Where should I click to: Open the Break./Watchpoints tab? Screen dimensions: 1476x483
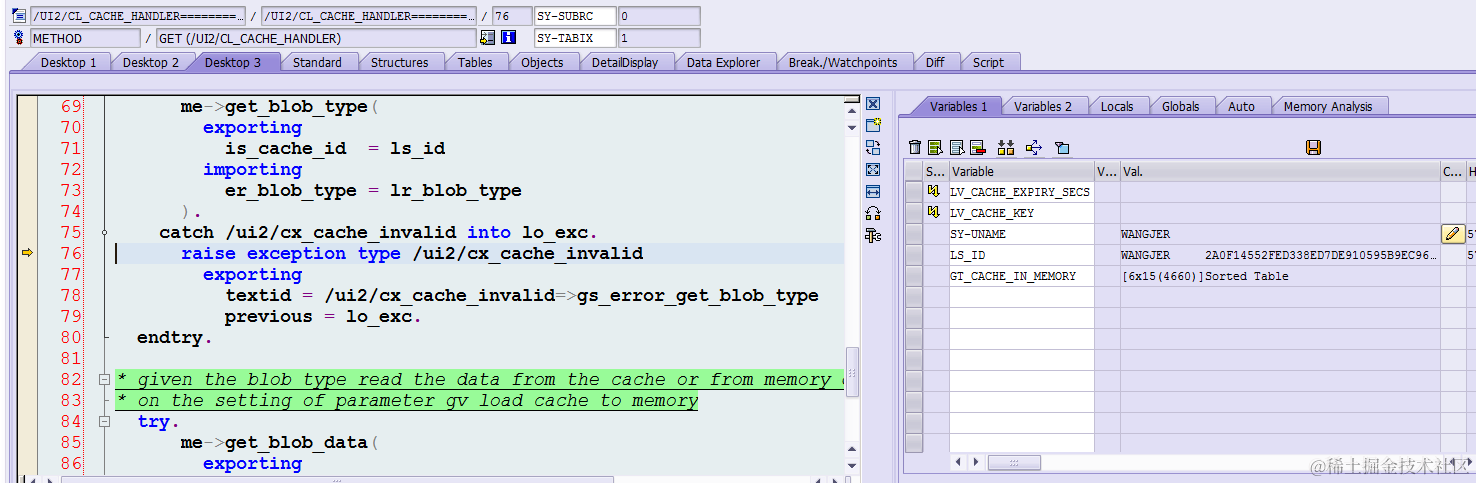tap(843, 62)
